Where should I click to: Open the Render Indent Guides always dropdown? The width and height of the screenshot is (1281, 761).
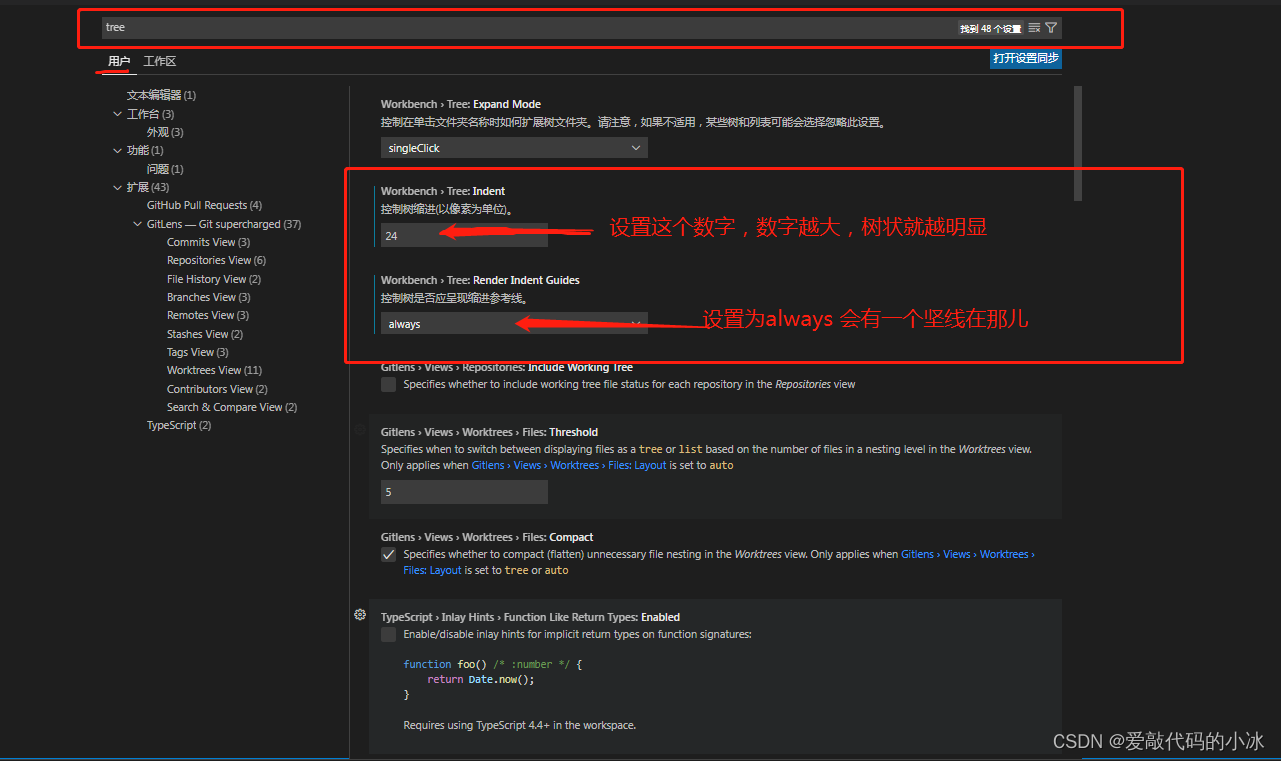(514, 324)
